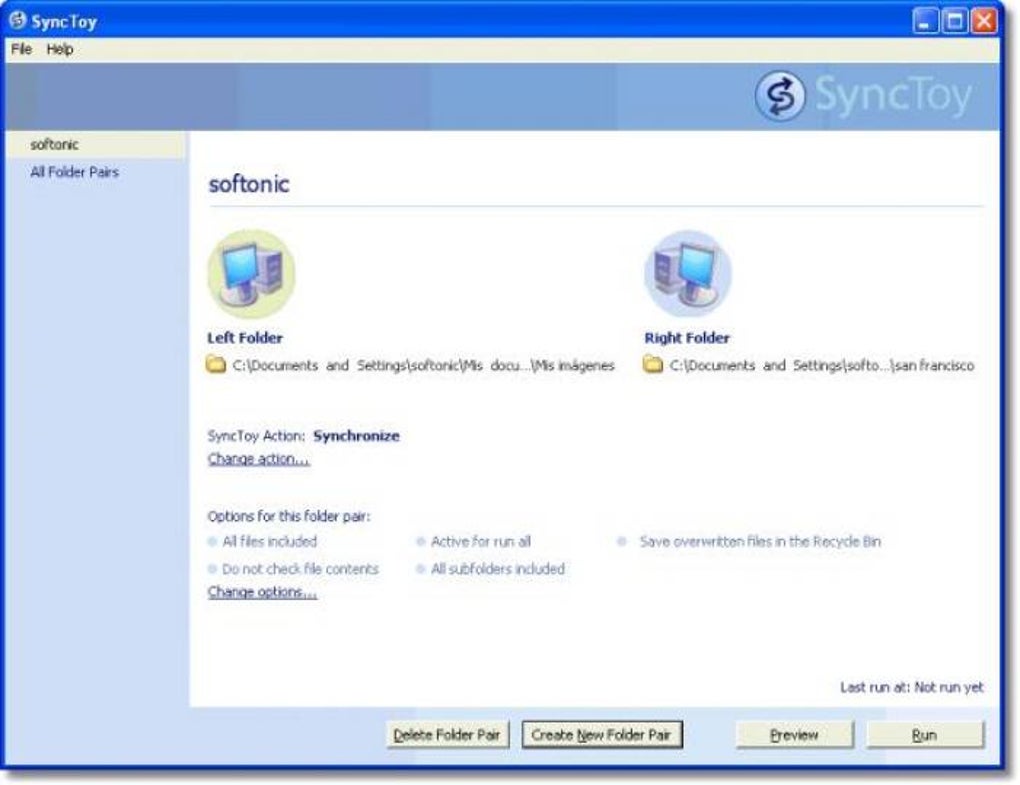The height and width of the screenshot is (785, 1020).
Task: Minimize the SyncToy window
Action: [925, 21]
